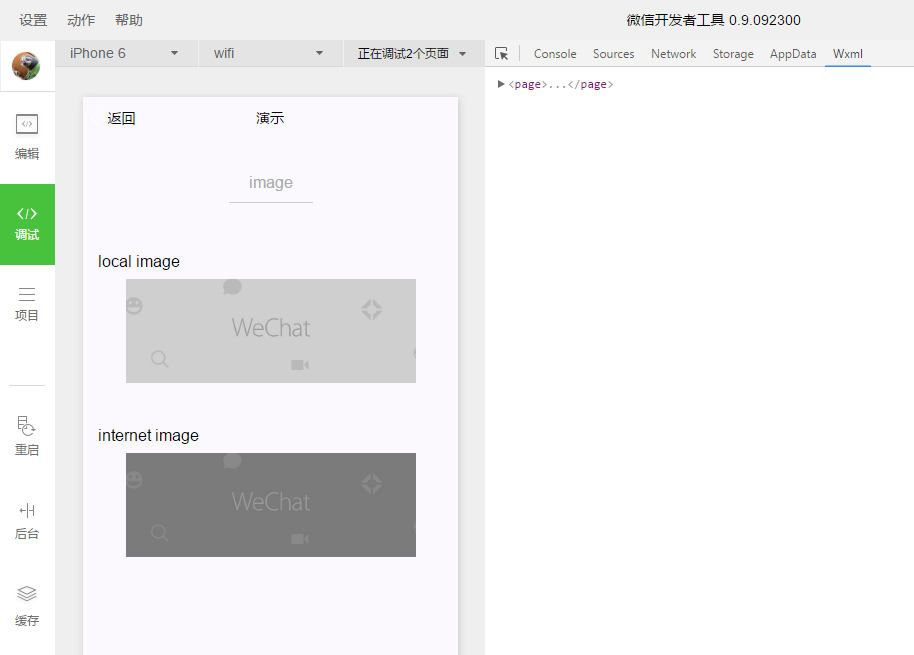The width and height of the screenshot is (914, 655).
Task: Open the 正在调试2个页面 dropdown
Action: click(412, 54)
